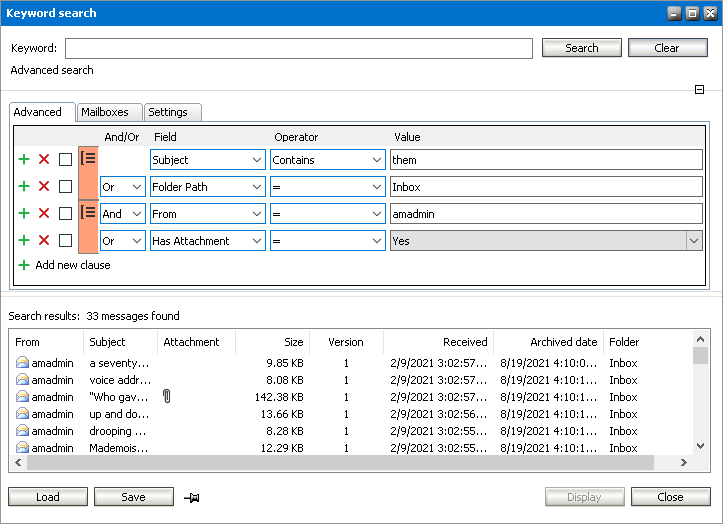Click Add new clause

coord(72,265)
